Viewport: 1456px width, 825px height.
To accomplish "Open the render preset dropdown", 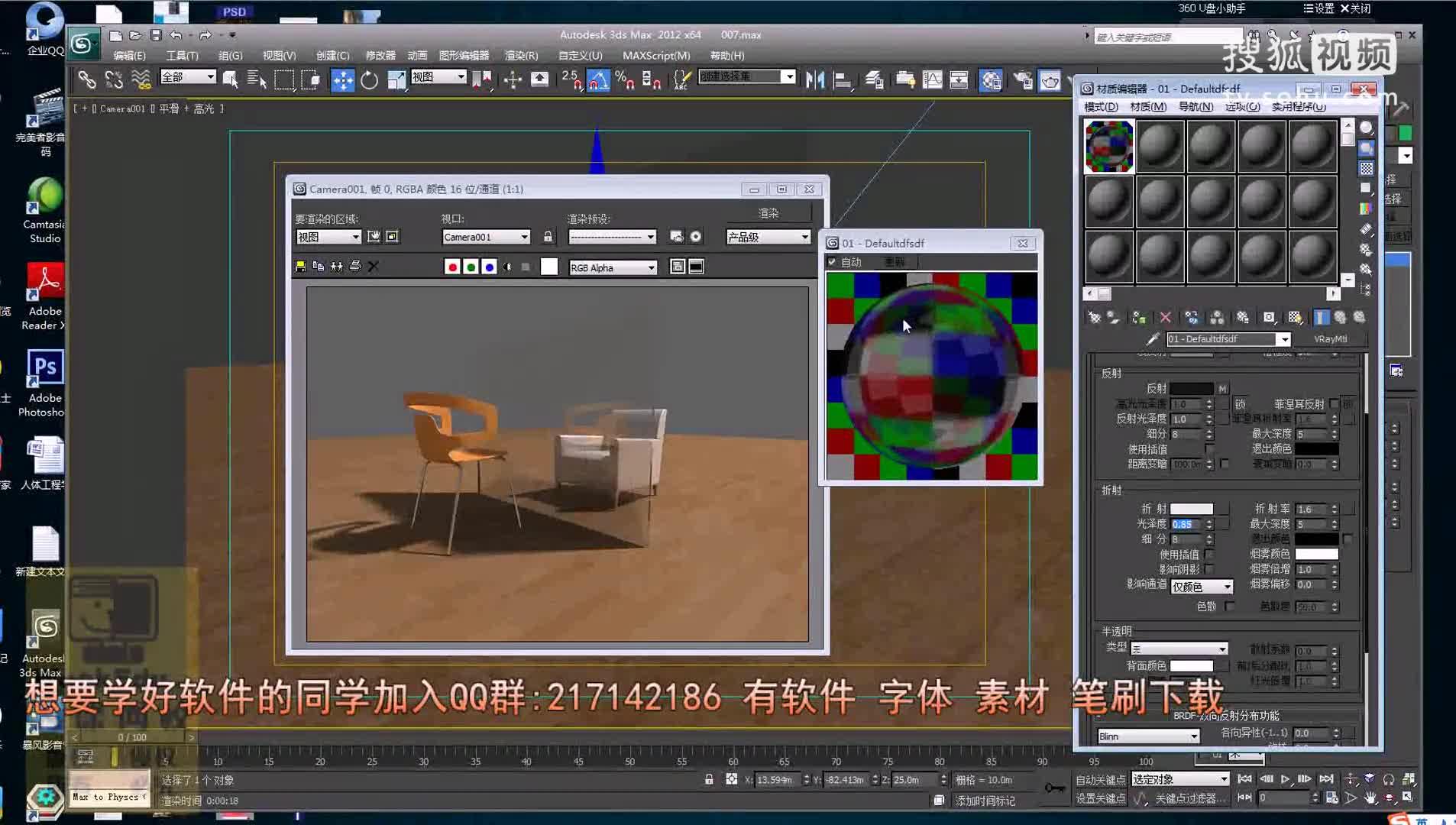I will pos(612,237).
